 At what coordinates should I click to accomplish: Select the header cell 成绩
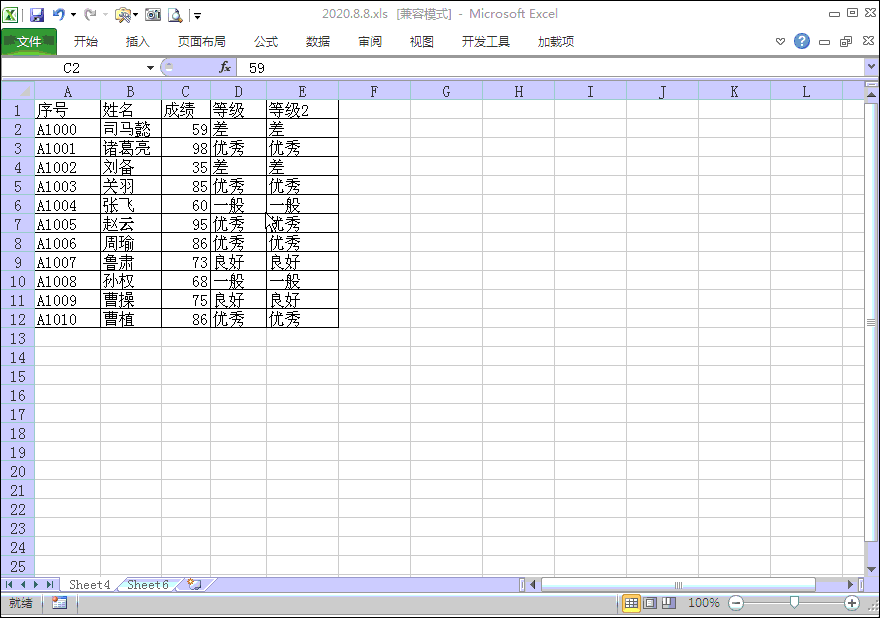click(186, 110)
